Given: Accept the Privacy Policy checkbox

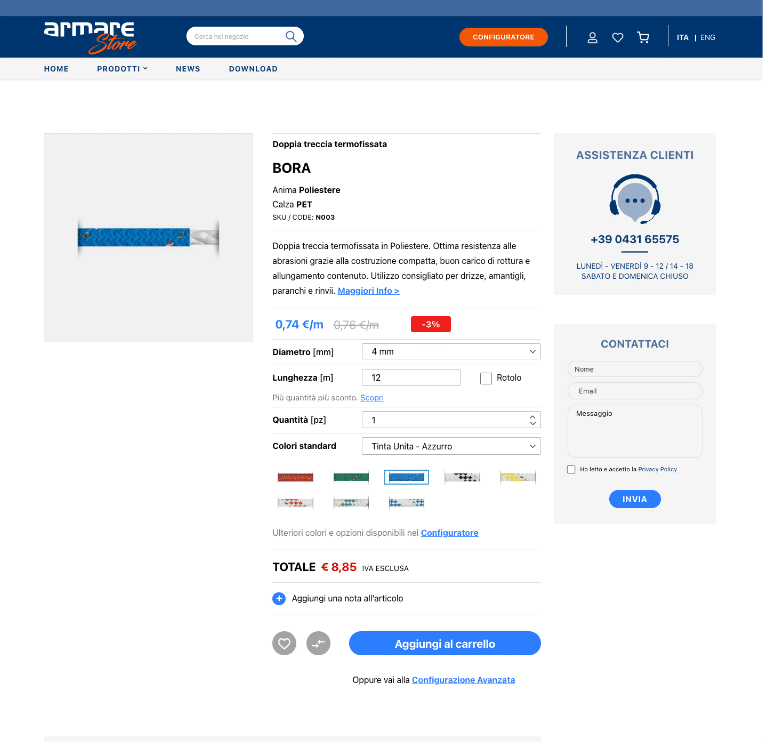Looking at the screenshot, I should pos(571,470).
